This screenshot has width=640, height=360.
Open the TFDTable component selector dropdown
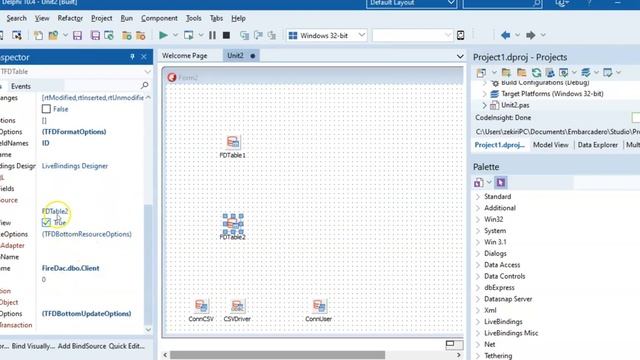click(147, 72)
